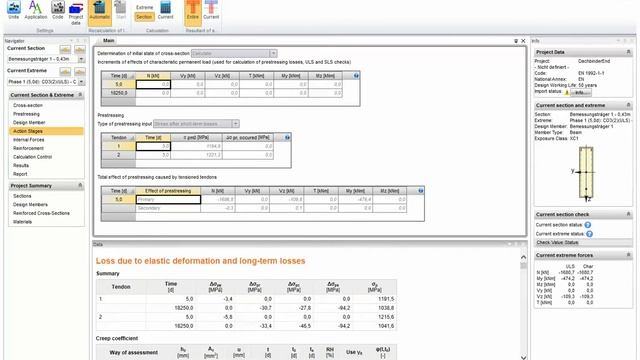
Task: Click Secondary effect of prestressing cell
Action: (168, 208)
